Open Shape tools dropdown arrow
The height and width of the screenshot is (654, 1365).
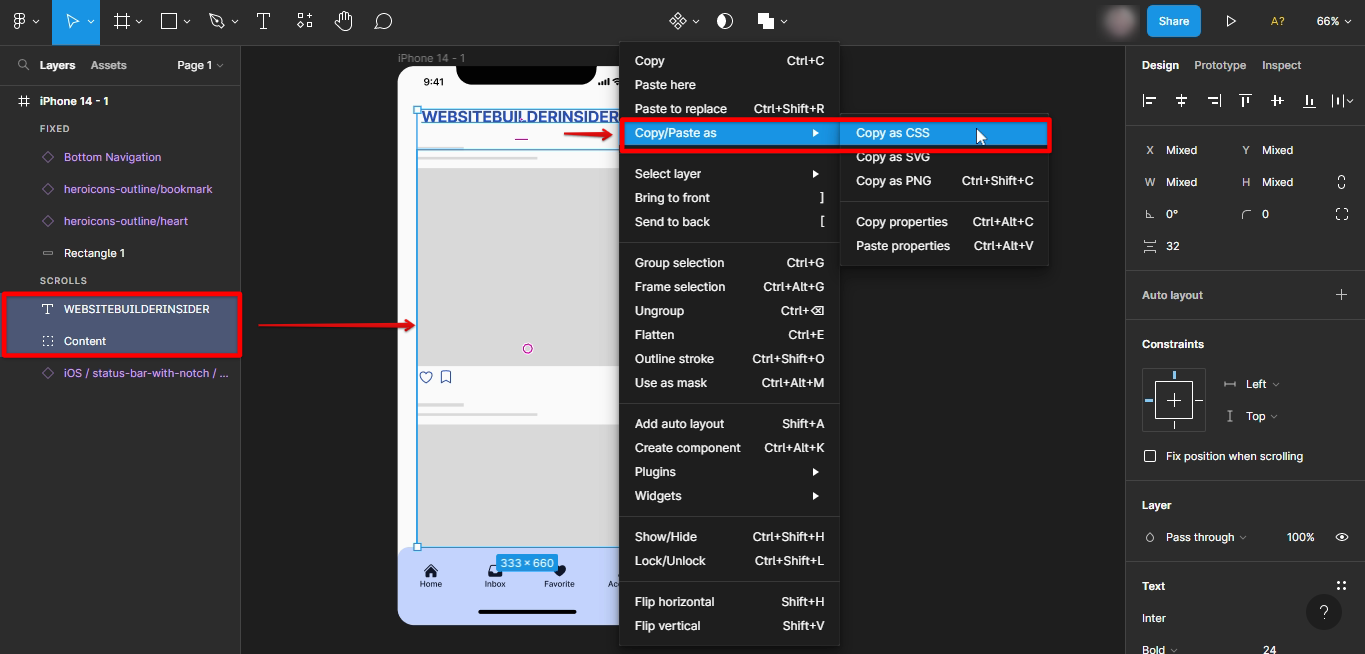tap(187, 21)
